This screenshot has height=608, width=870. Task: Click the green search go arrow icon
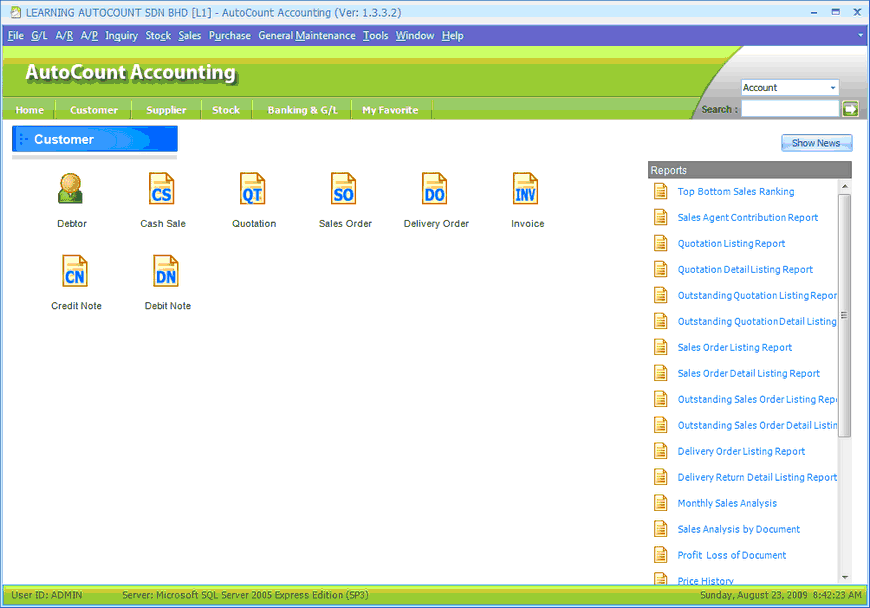pyautogui.click(x=851, y=109)
